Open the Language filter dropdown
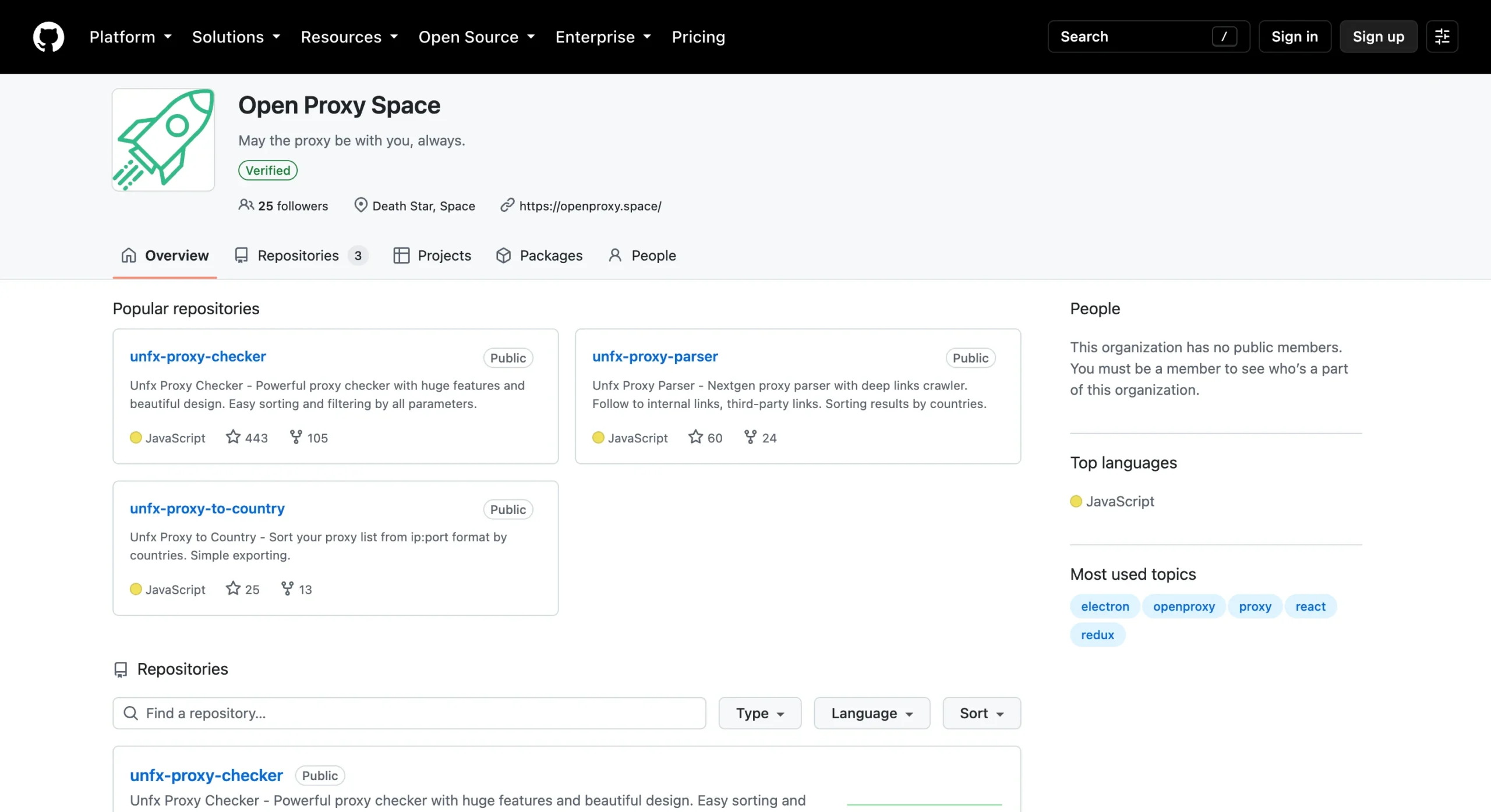The image size is (1491, 812). (x=872, y=713)
